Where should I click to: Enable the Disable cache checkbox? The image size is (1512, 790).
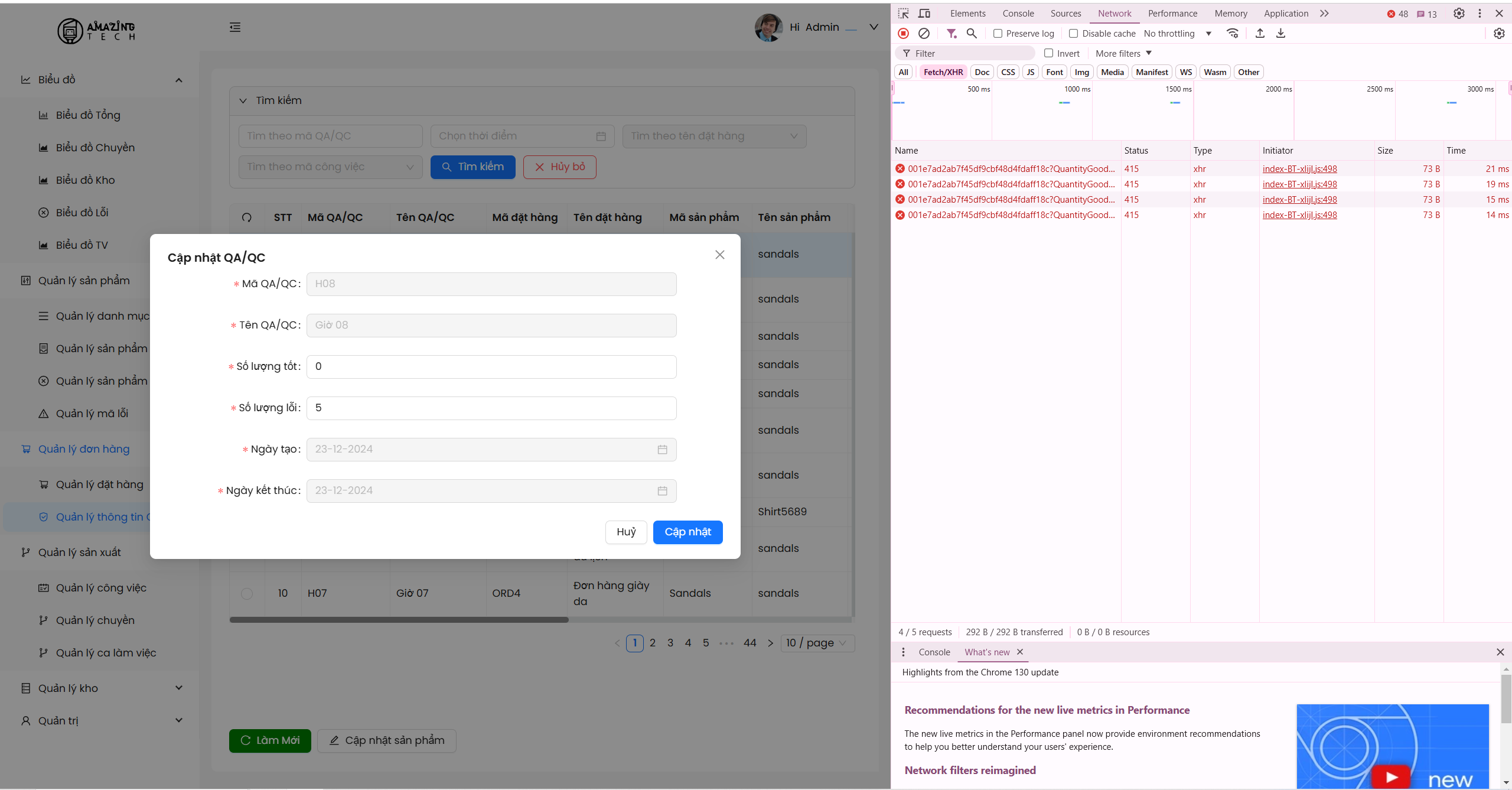click(x=1074, y=34)
